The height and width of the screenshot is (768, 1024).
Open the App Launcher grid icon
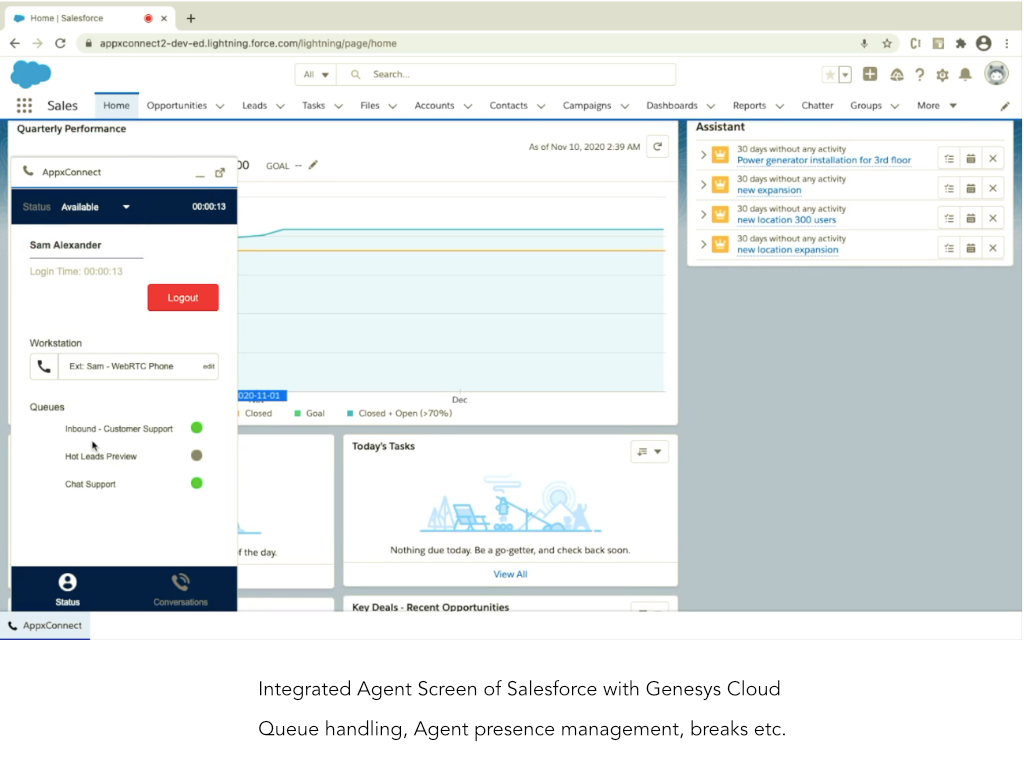tap(24, 106)
